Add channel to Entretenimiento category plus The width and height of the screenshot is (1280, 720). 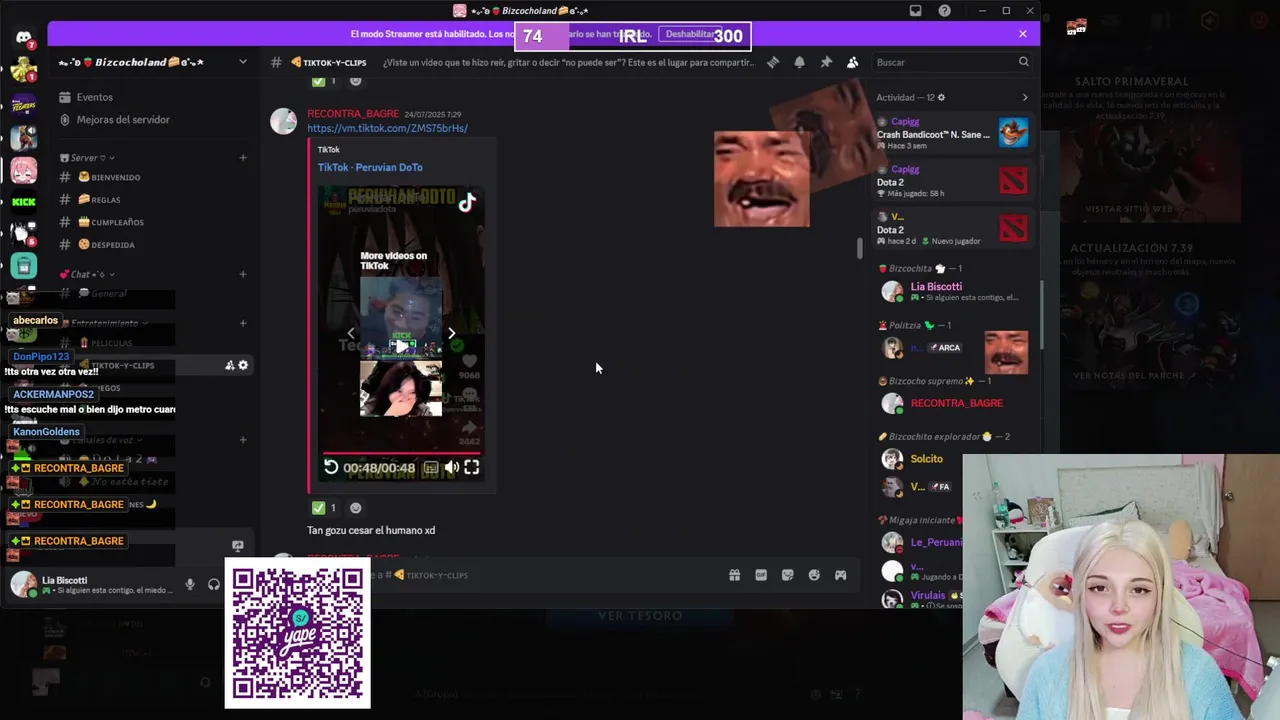(243, 323)
